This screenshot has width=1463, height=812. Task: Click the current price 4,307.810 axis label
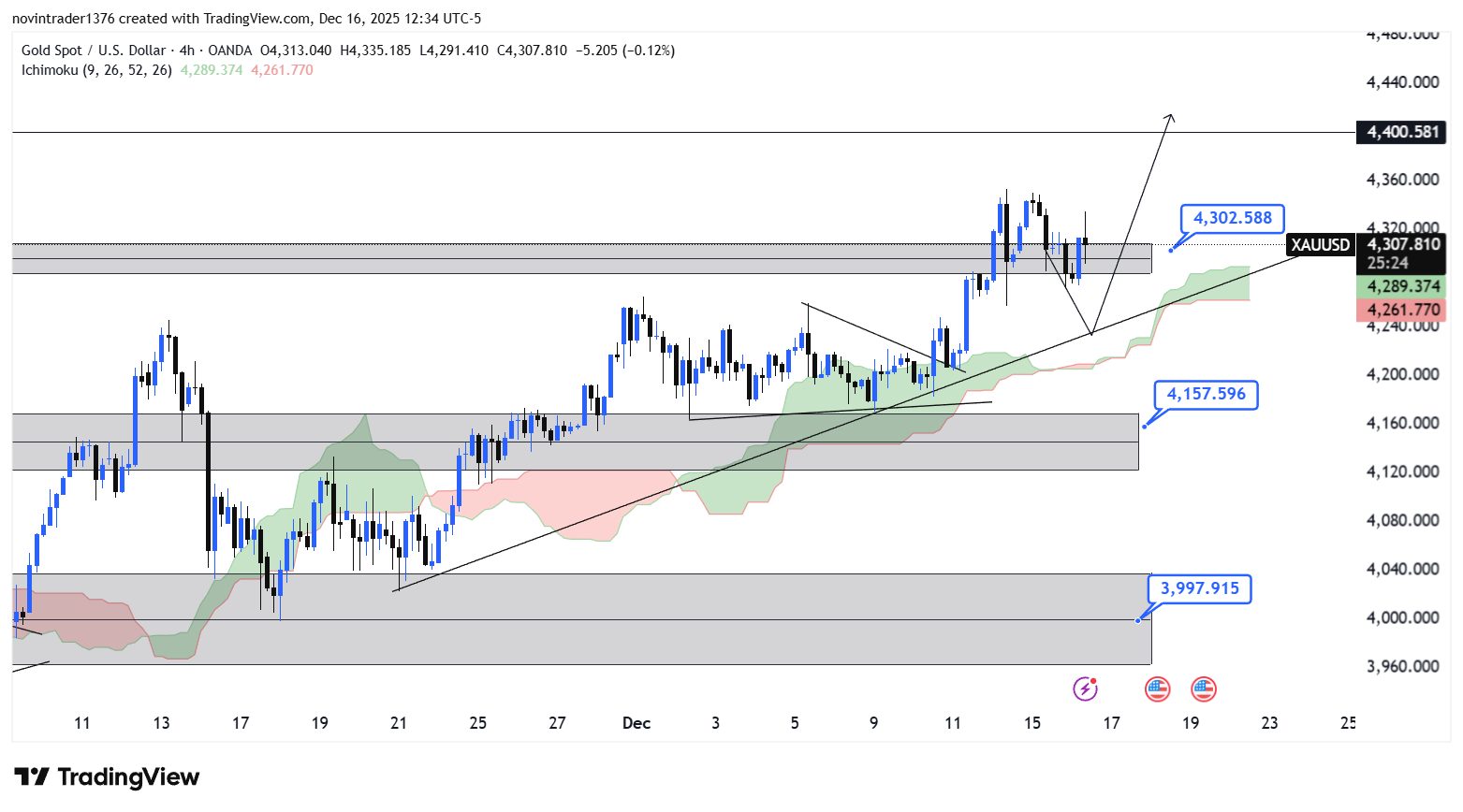pos(1402,244)
